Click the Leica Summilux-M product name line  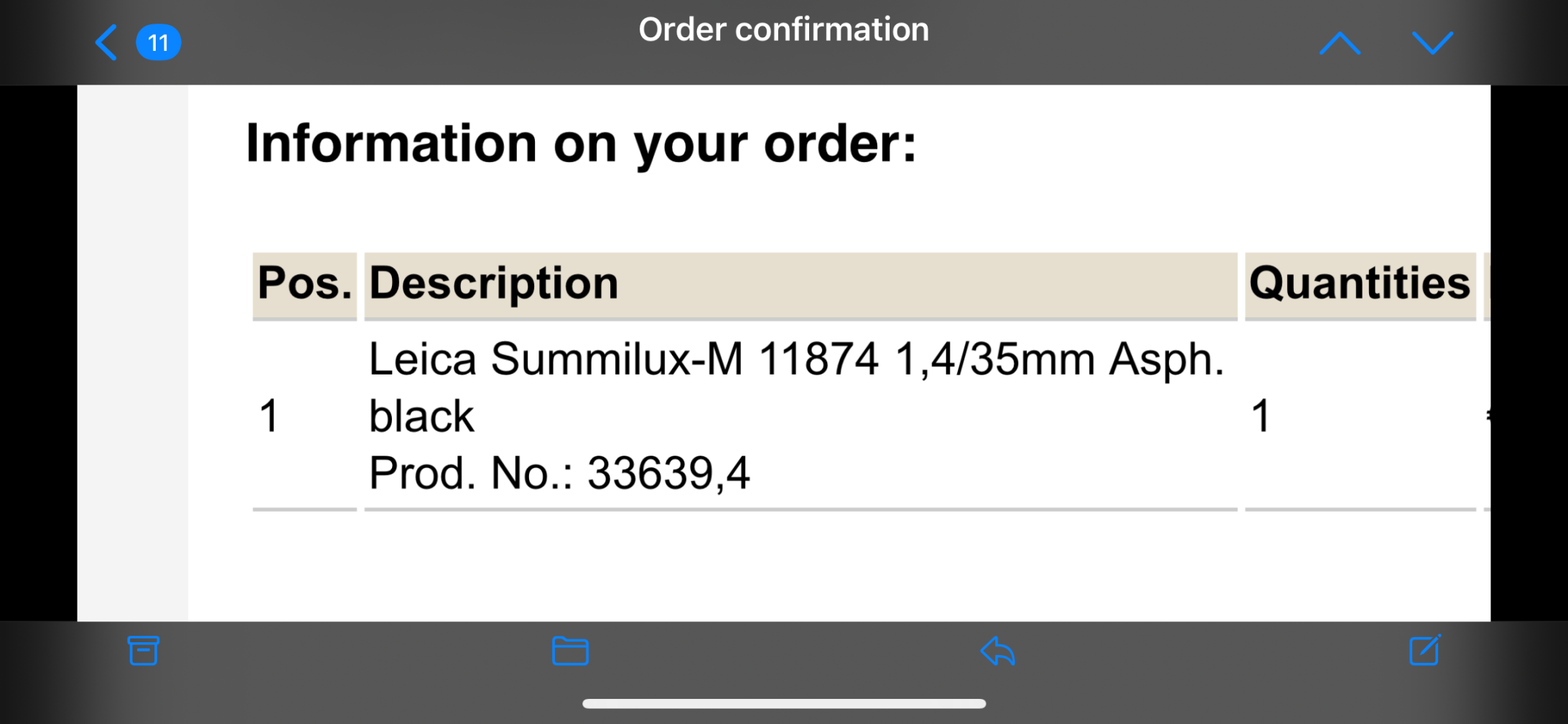click(795, 359)
